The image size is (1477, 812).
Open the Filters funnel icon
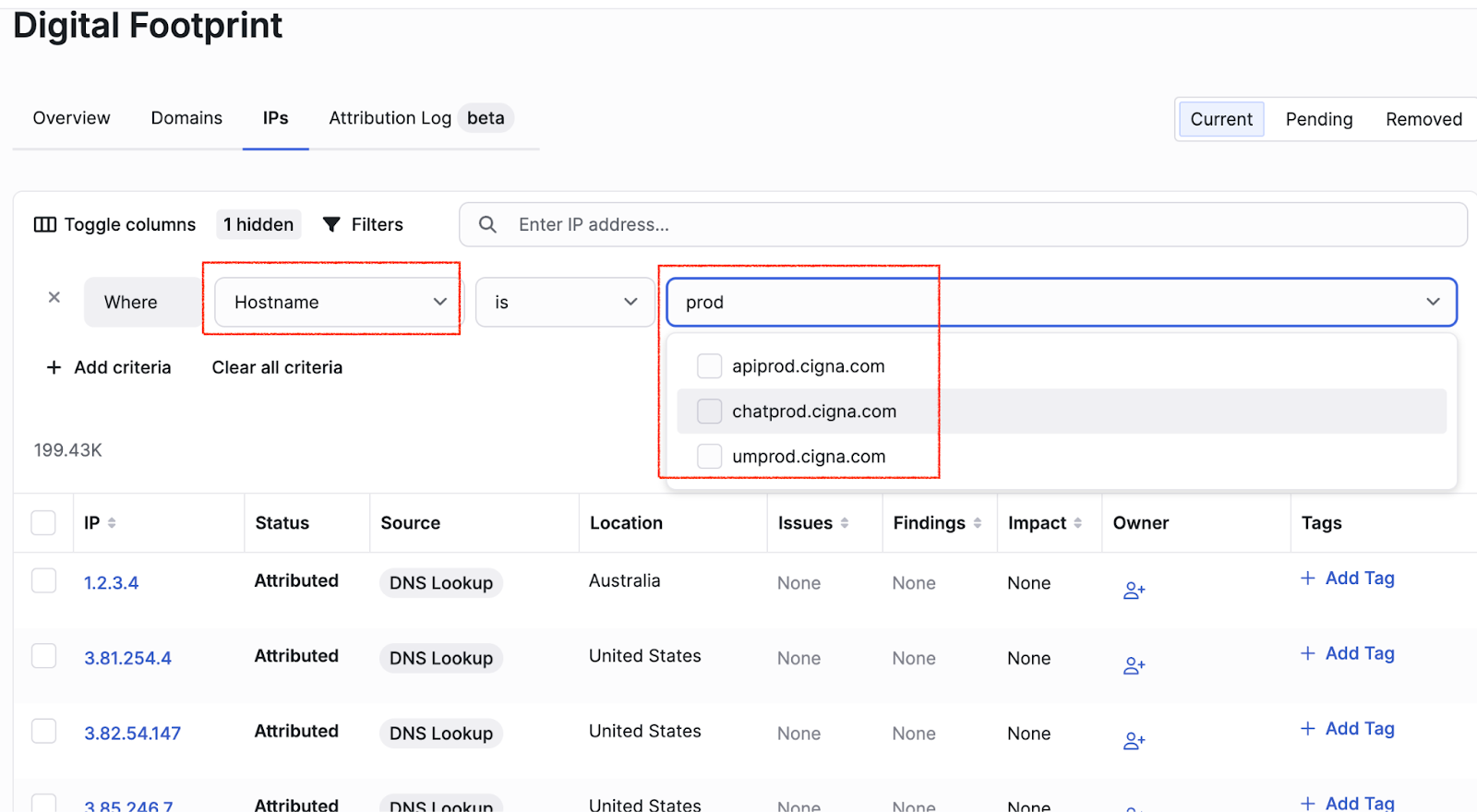click(331, 224)
